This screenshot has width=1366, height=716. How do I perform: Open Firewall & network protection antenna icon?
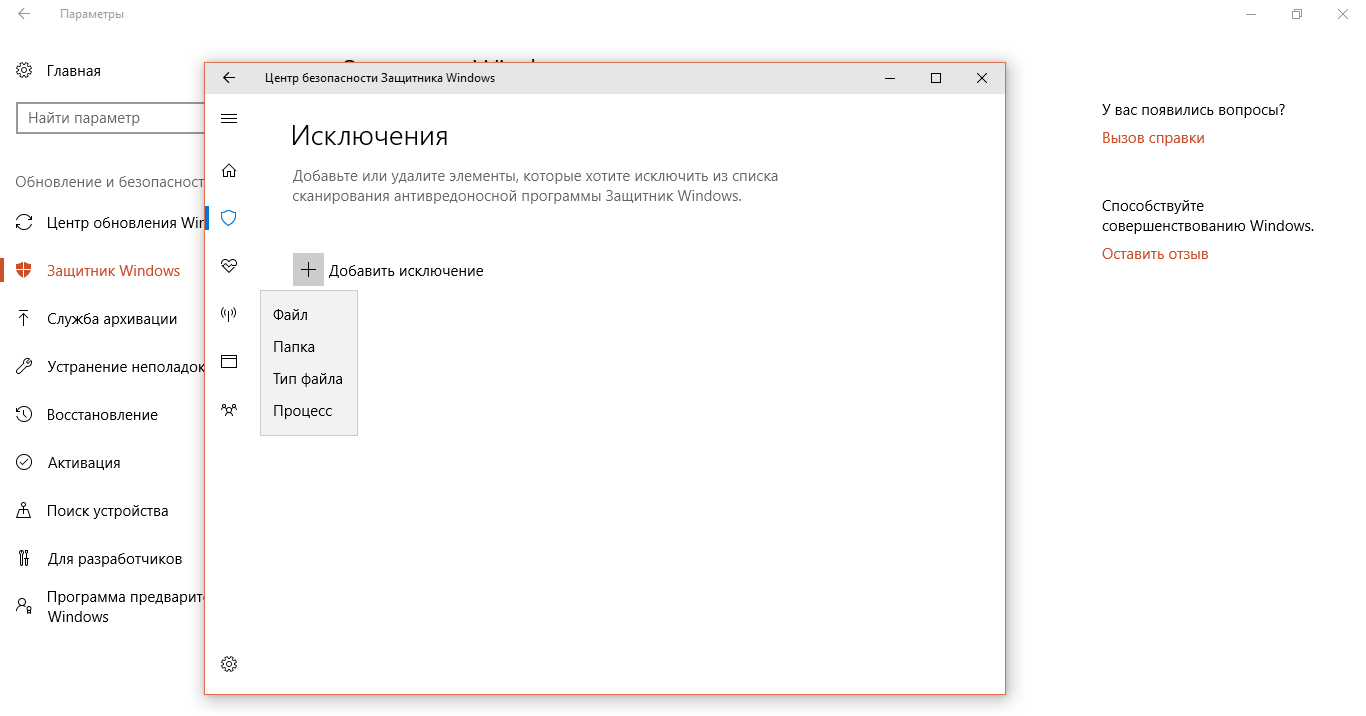(x=229, y=314)
